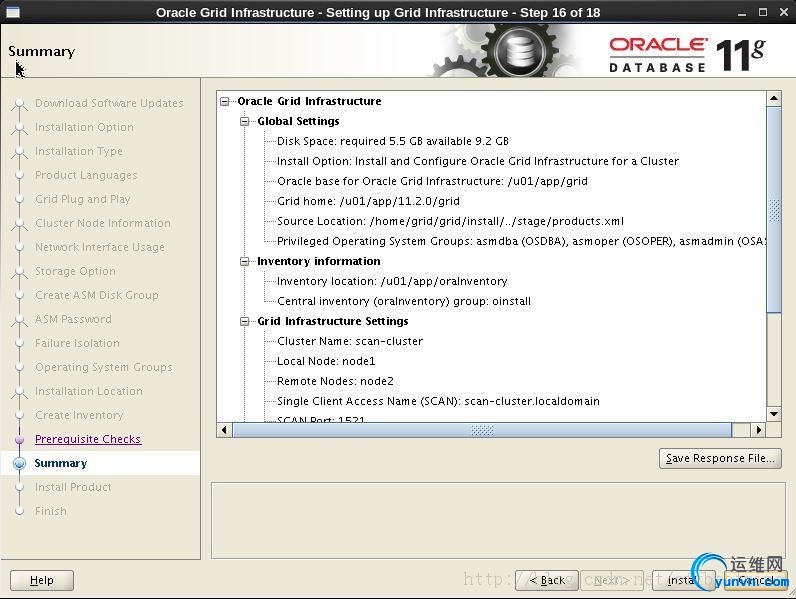796x599 pixels.
Task: Click the window menu icon in title bar
Action: coord(13,12)
